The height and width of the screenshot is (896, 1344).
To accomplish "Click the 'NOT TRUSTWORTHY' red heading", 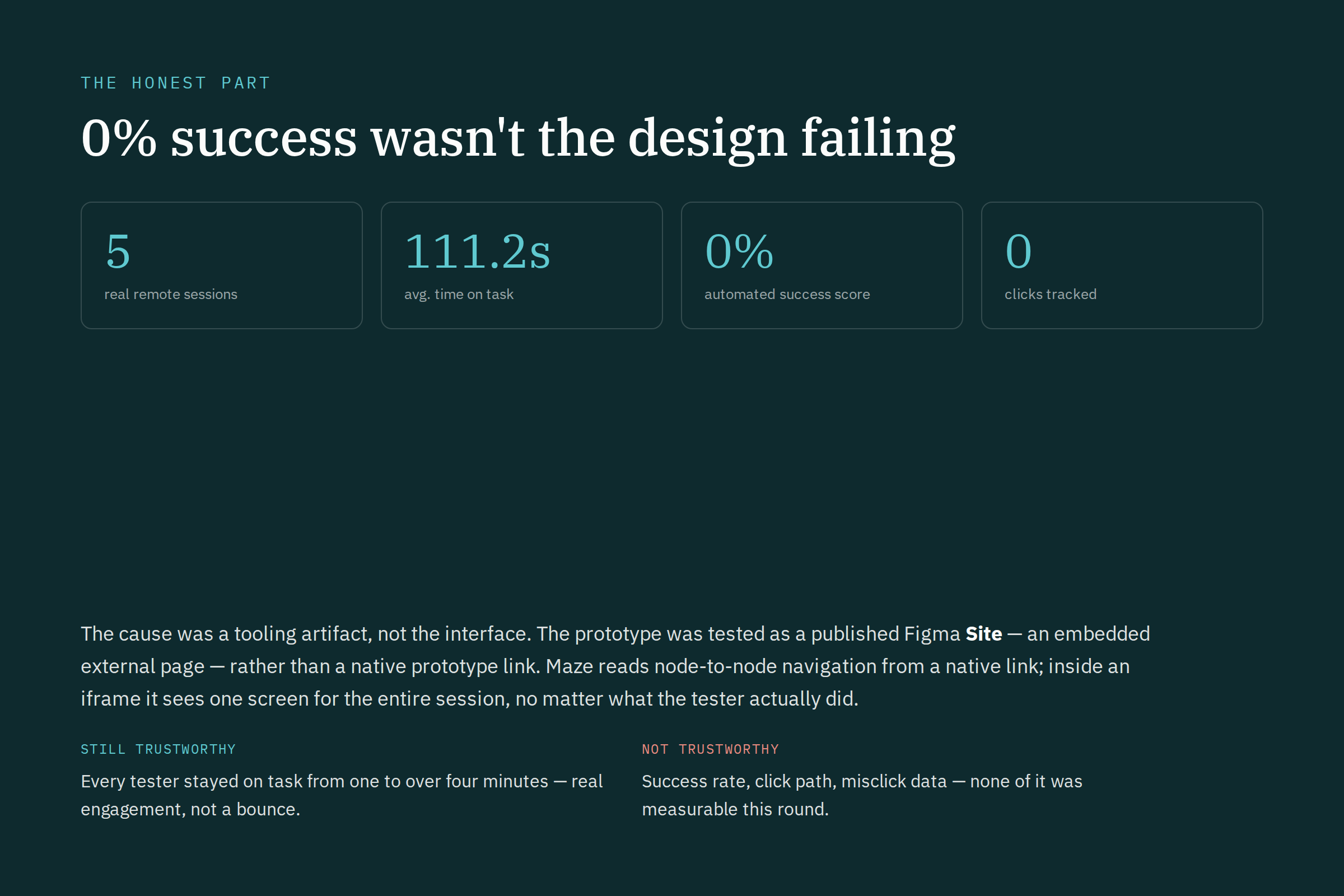I will point(710,749).
